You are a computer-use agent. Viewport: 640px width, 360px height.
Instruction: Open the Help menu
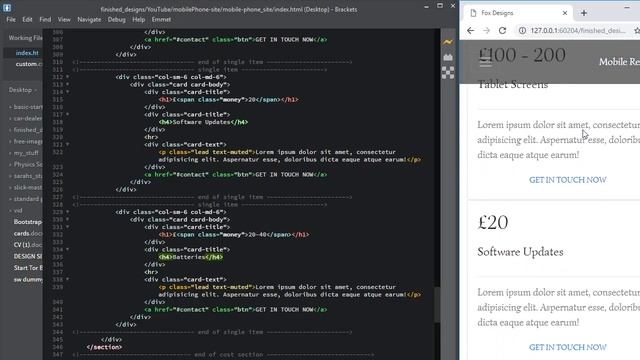click(138, 20)
